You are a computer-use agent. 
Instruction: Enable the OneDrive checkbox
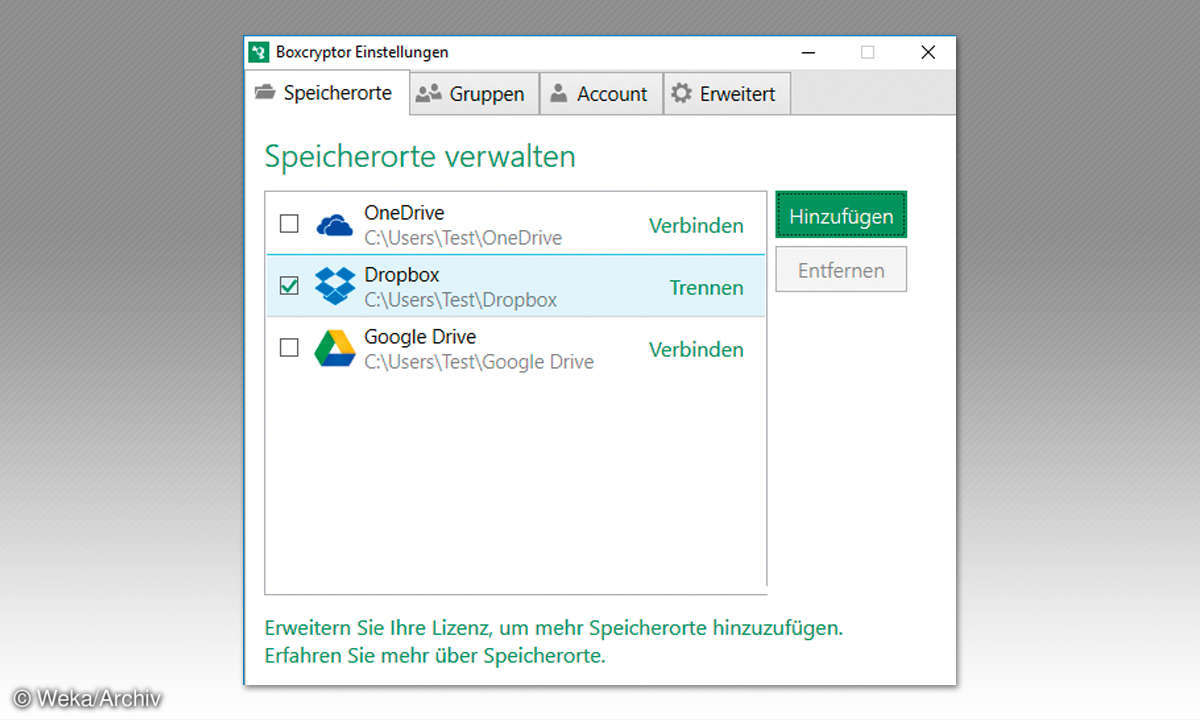click(x=289, y=224)
